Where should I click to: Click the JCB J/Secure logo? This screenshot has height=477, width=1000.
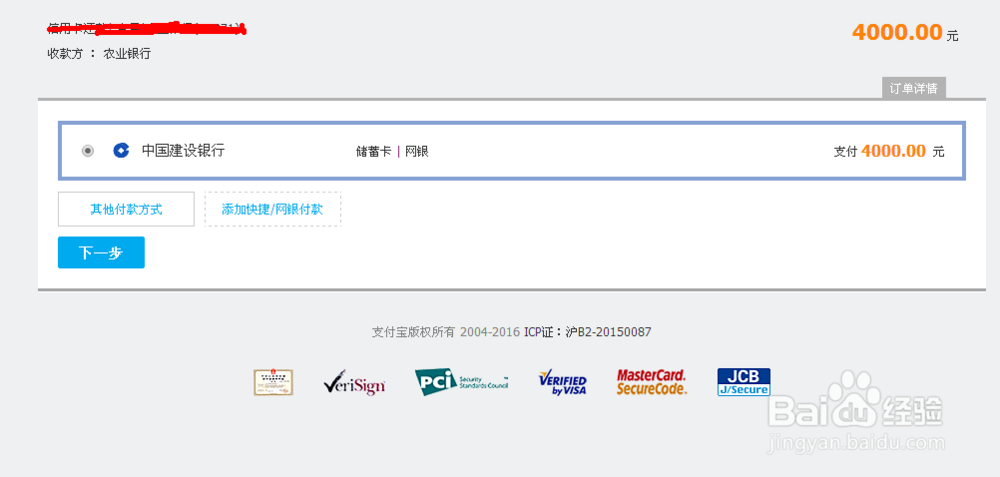744,382
